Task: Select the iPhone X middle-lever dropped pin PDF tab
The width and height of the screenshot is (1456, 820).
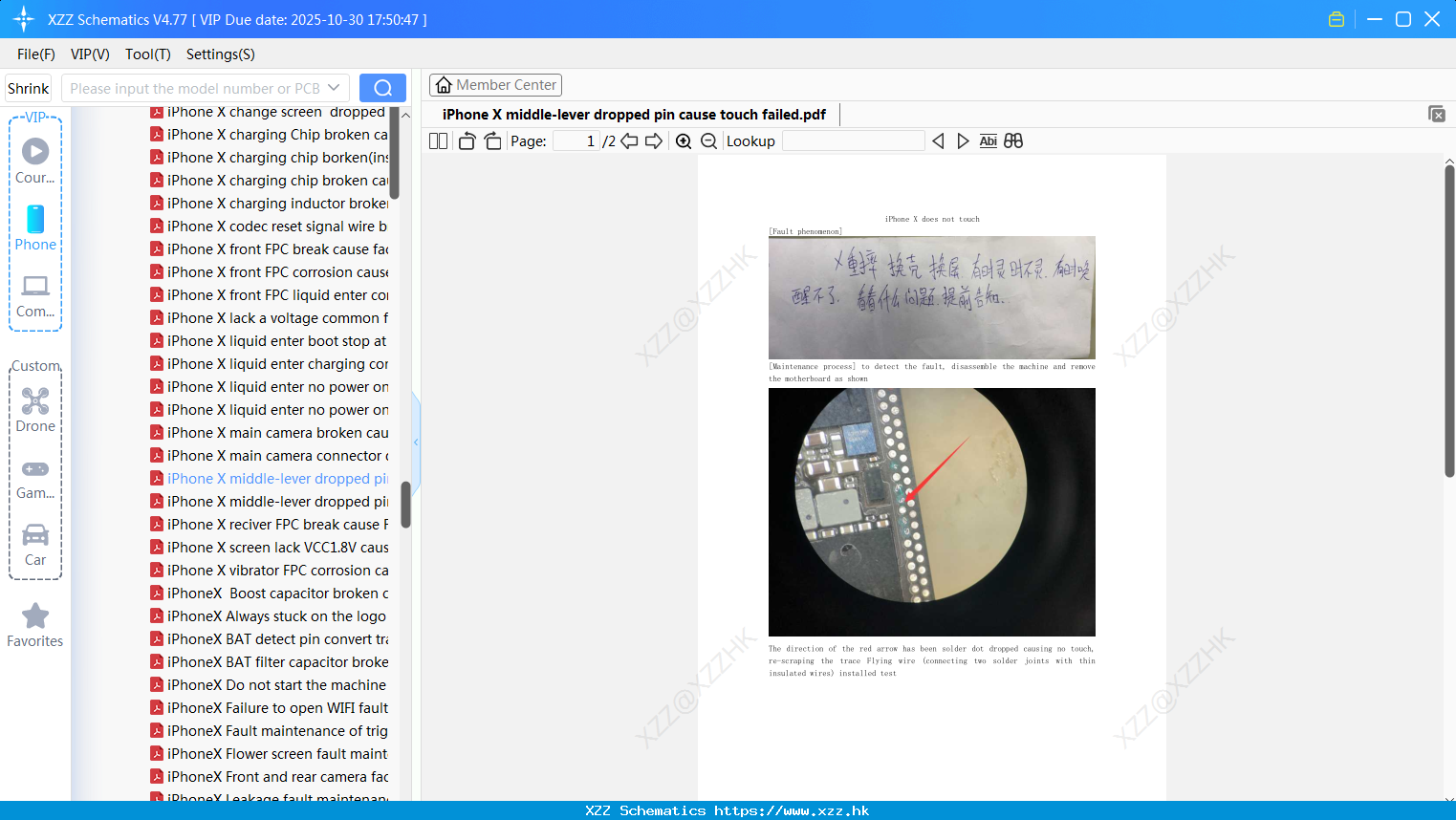Action: coord(634,115)
